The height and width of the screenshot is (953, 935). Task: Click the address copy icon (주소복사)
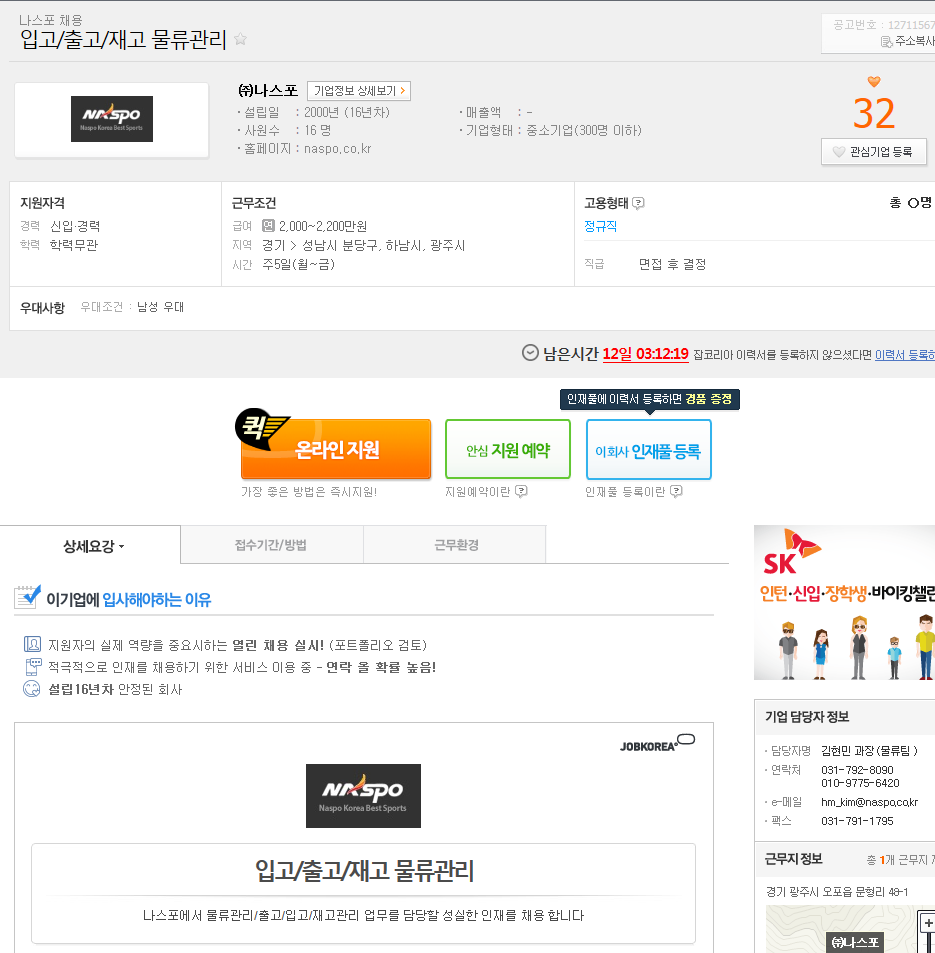coord(886,41)
